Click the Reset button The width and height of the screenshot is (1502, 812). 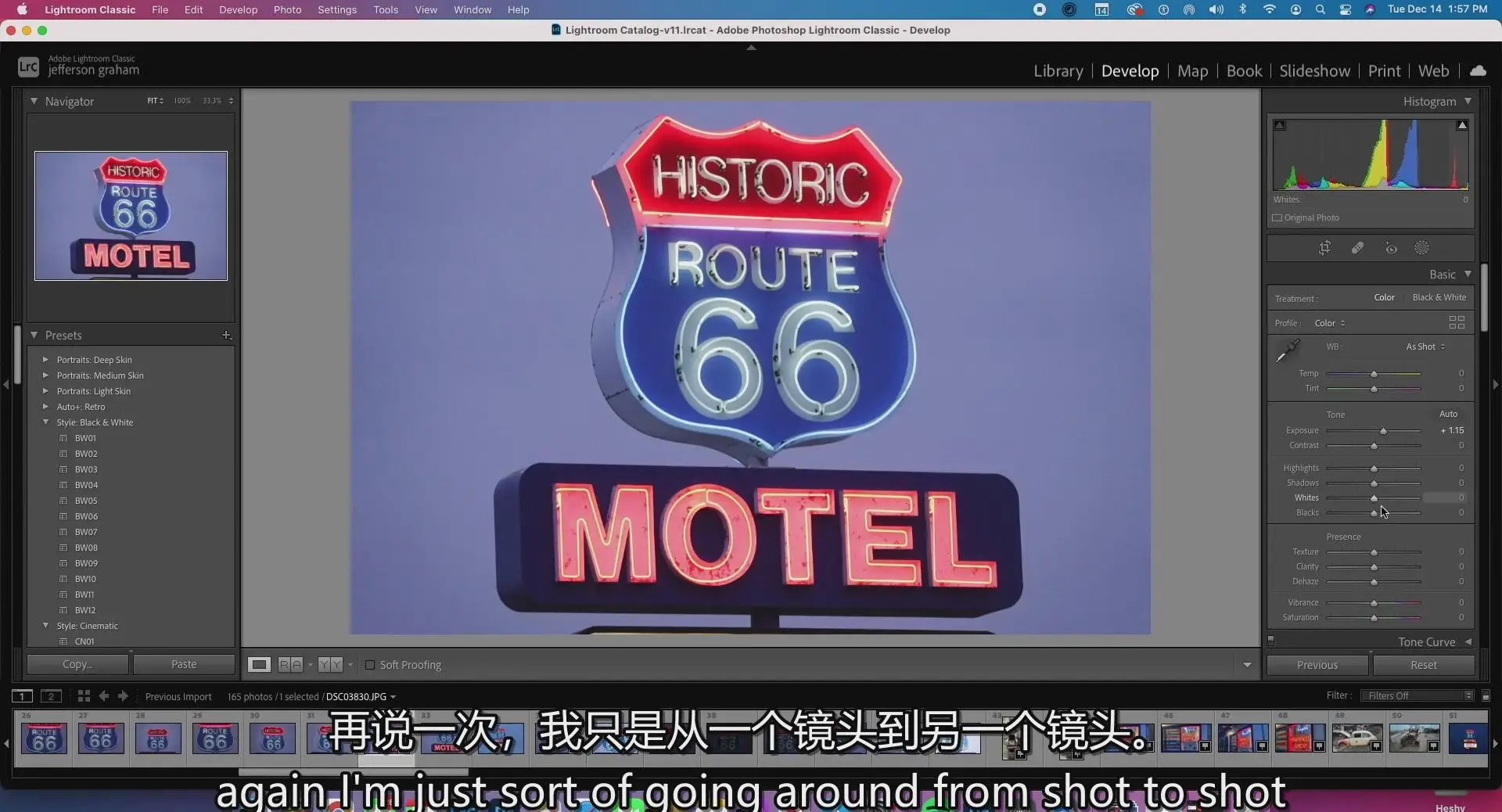[x=1424, y=665]
